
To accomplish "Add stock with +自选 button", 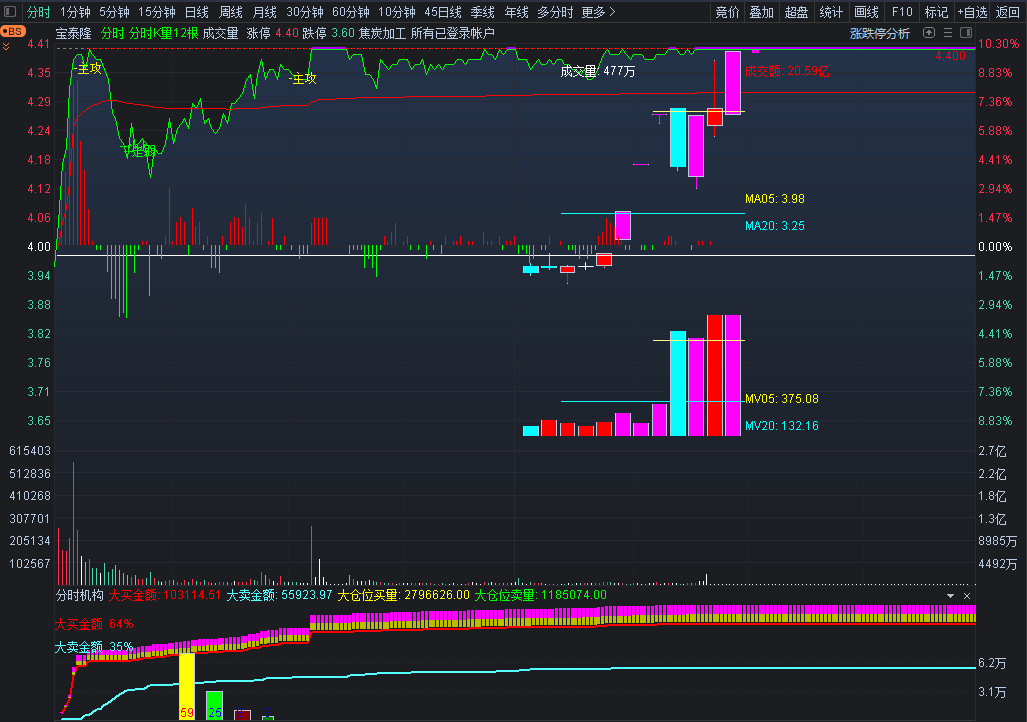I will click(972, 12).
